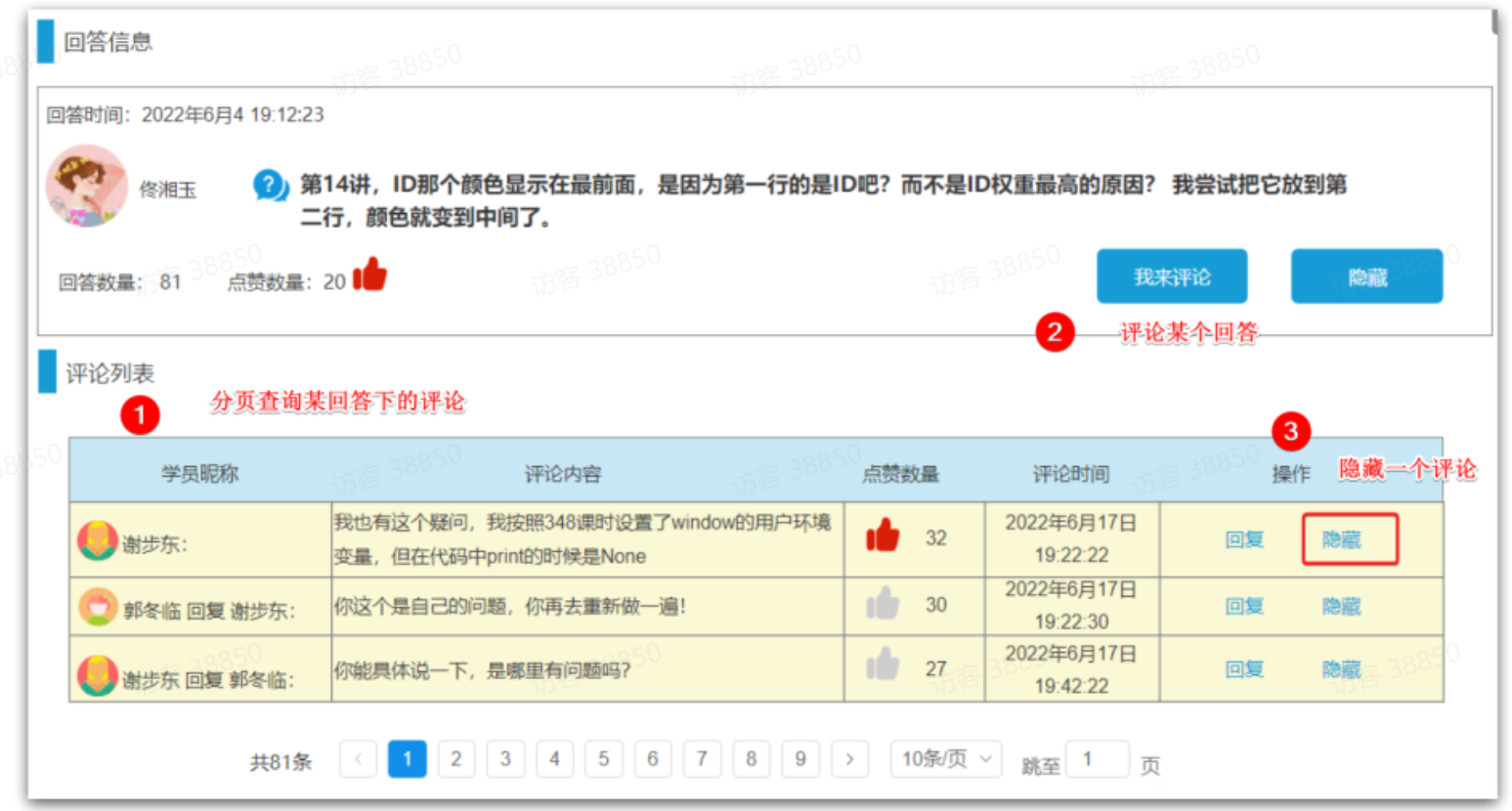This screenshot has height=811, width=1512.
Task: Click the blue question mark icon before the question
Action: tap(270, 185)
